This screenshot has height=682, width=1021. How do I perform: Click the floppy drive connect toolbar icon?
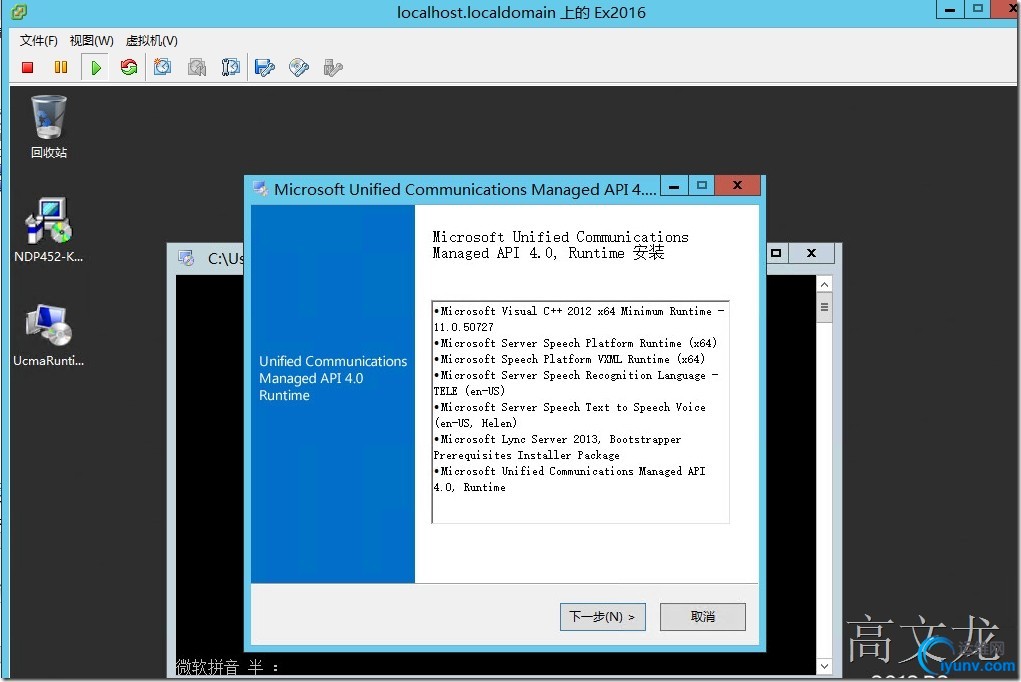264,67
